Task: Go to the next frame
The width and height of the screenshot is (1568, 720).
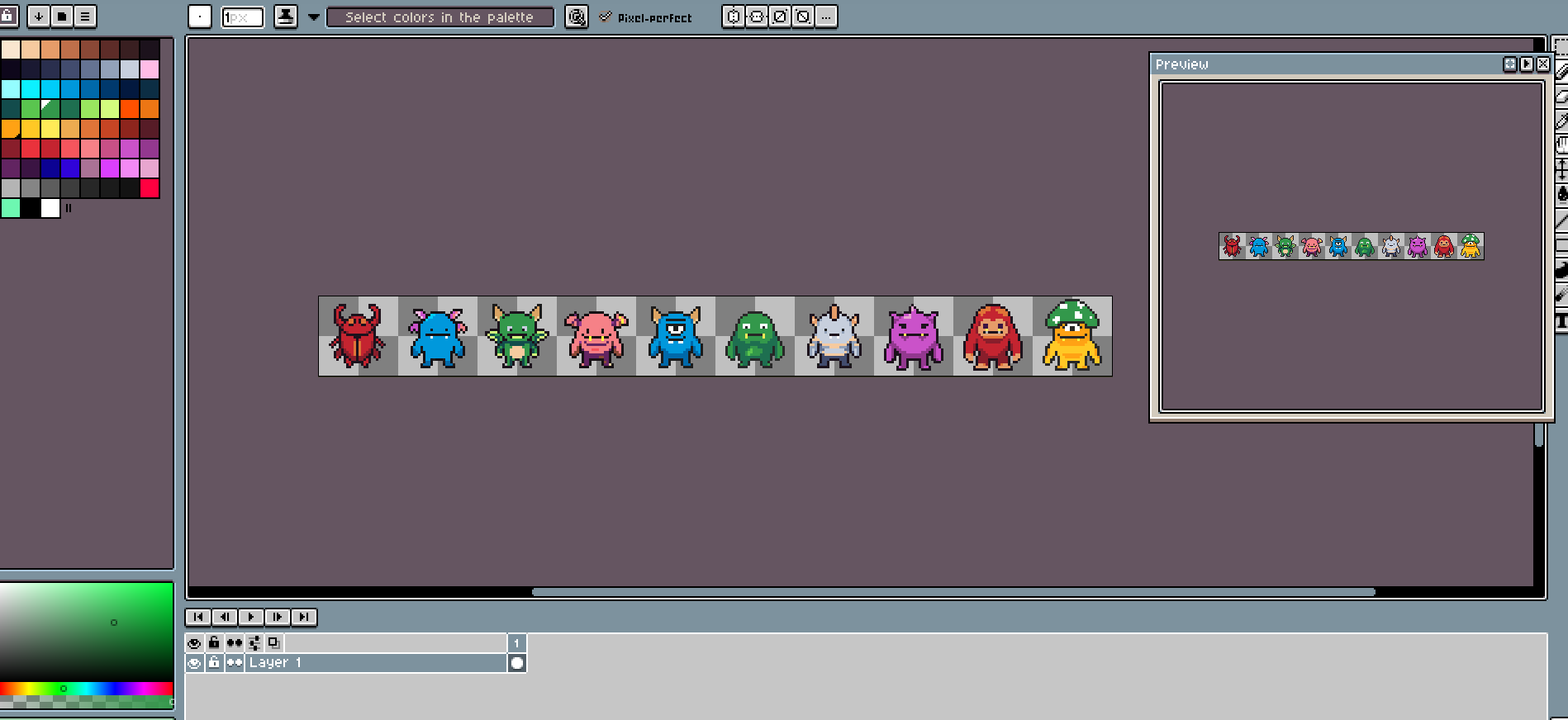Action: click(x=278, y=617)
